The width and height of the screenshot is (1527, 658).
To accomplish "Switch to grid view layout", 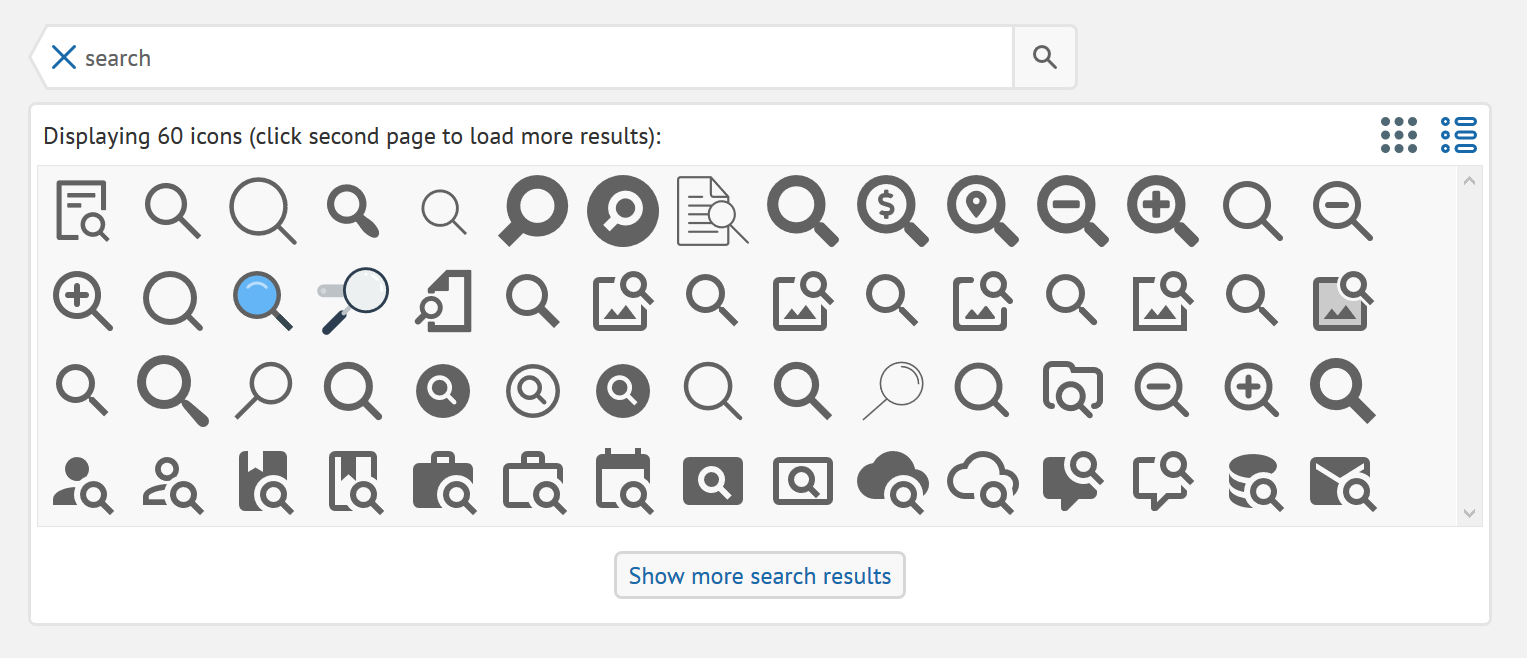I will tap(1398, 135).
